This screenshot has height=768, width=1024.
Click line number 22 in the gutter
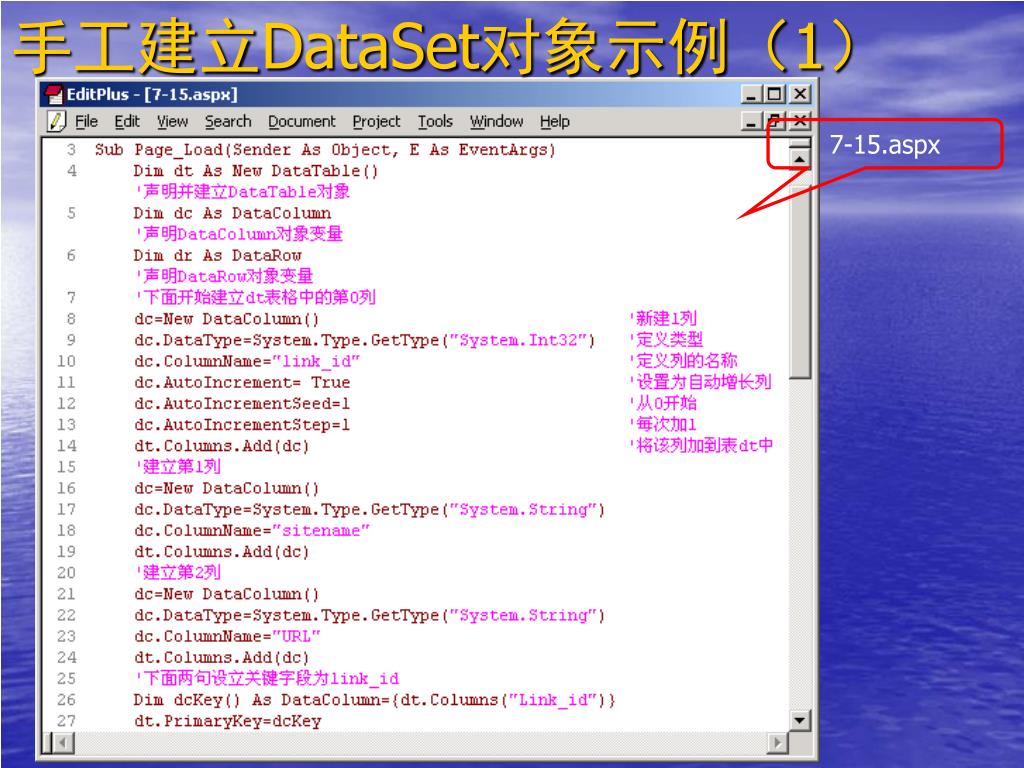[x=66, y=615]
